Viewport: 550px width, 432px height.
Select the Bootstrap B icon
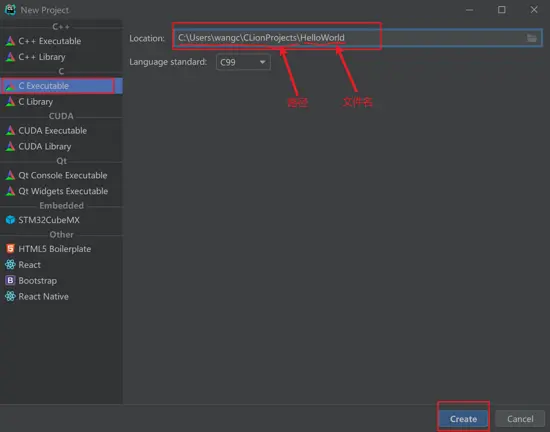(10, 281)
